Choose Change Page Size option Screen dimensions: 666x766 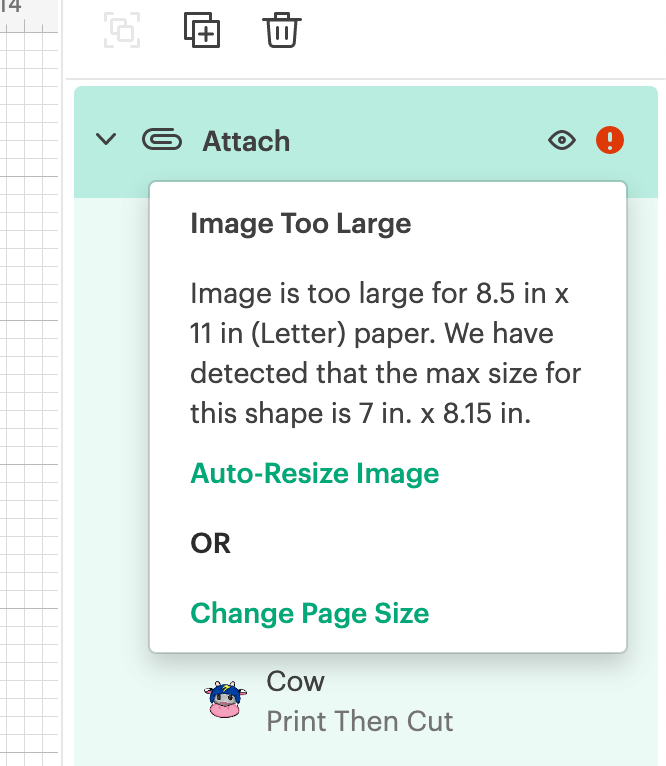point(309,613)
